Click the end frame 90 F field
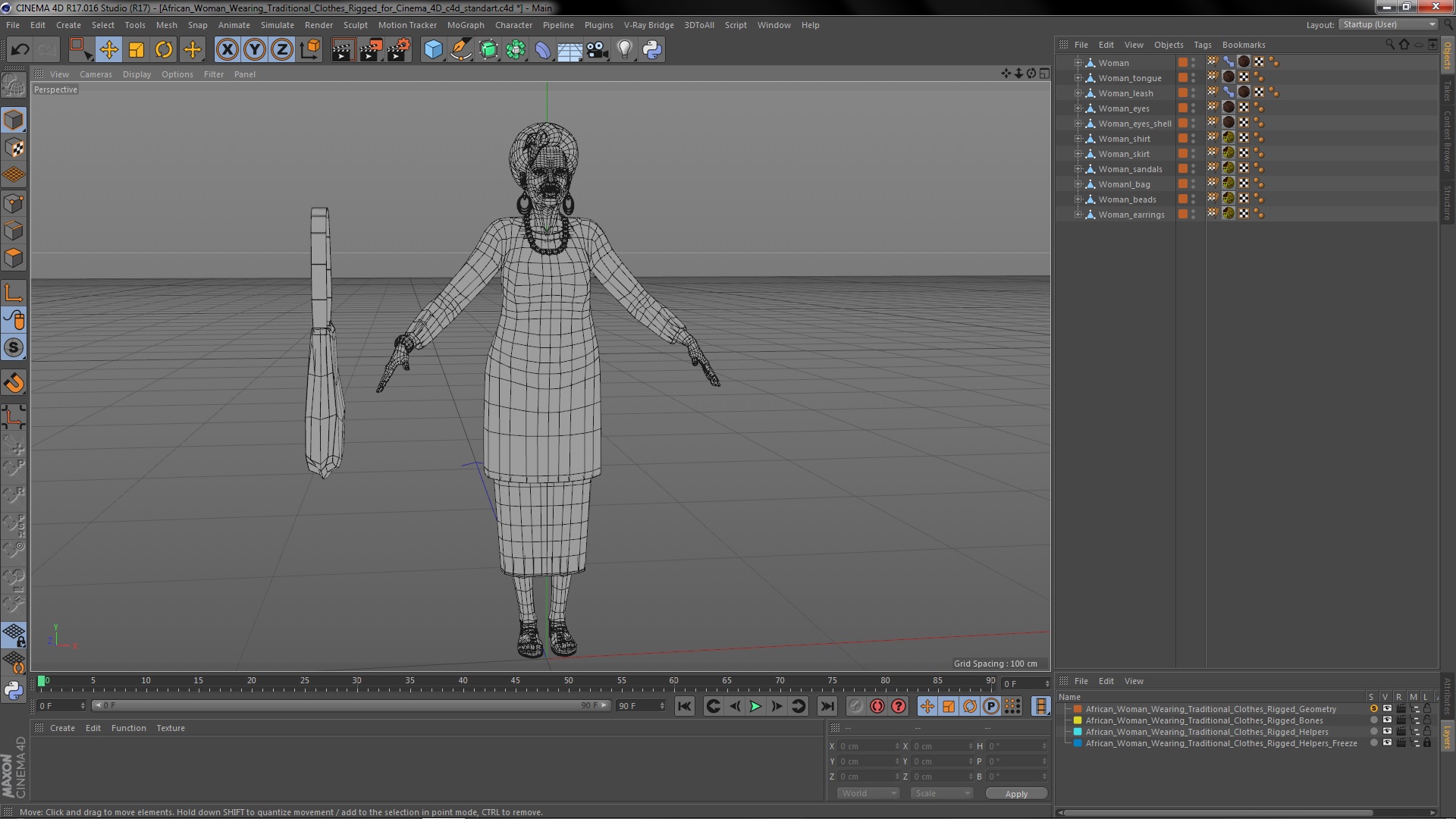This screenshot has height=819, width=1456. (641, 706)
